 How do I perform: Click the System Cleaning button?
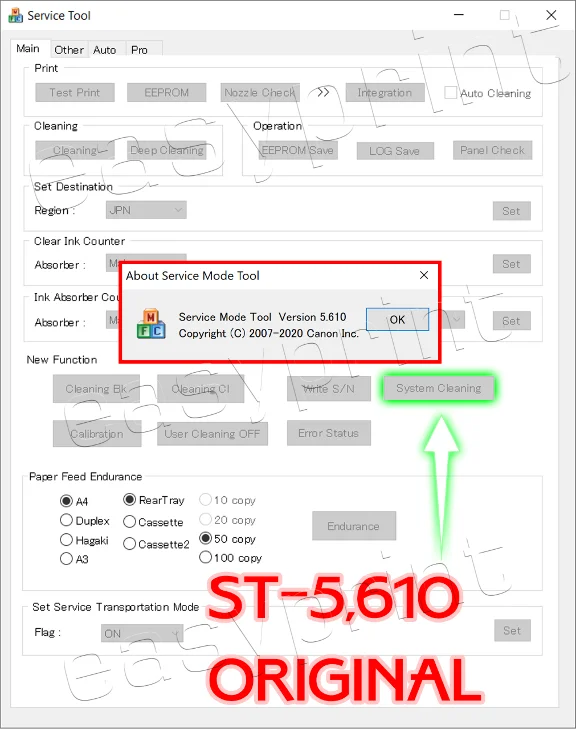click(438, 388)
